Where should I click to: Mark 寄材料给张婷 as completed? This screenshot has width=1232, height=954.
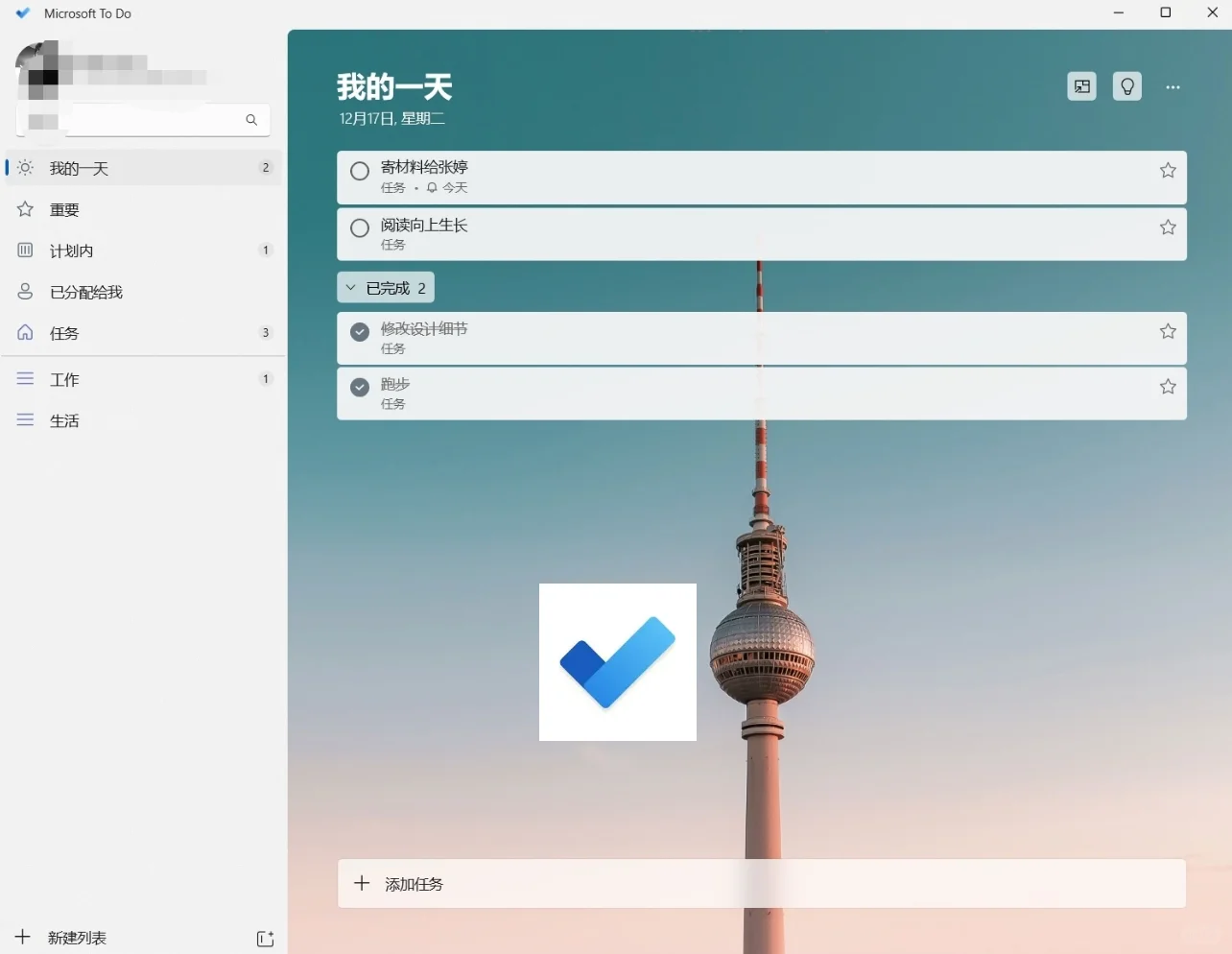coord(359,171)
